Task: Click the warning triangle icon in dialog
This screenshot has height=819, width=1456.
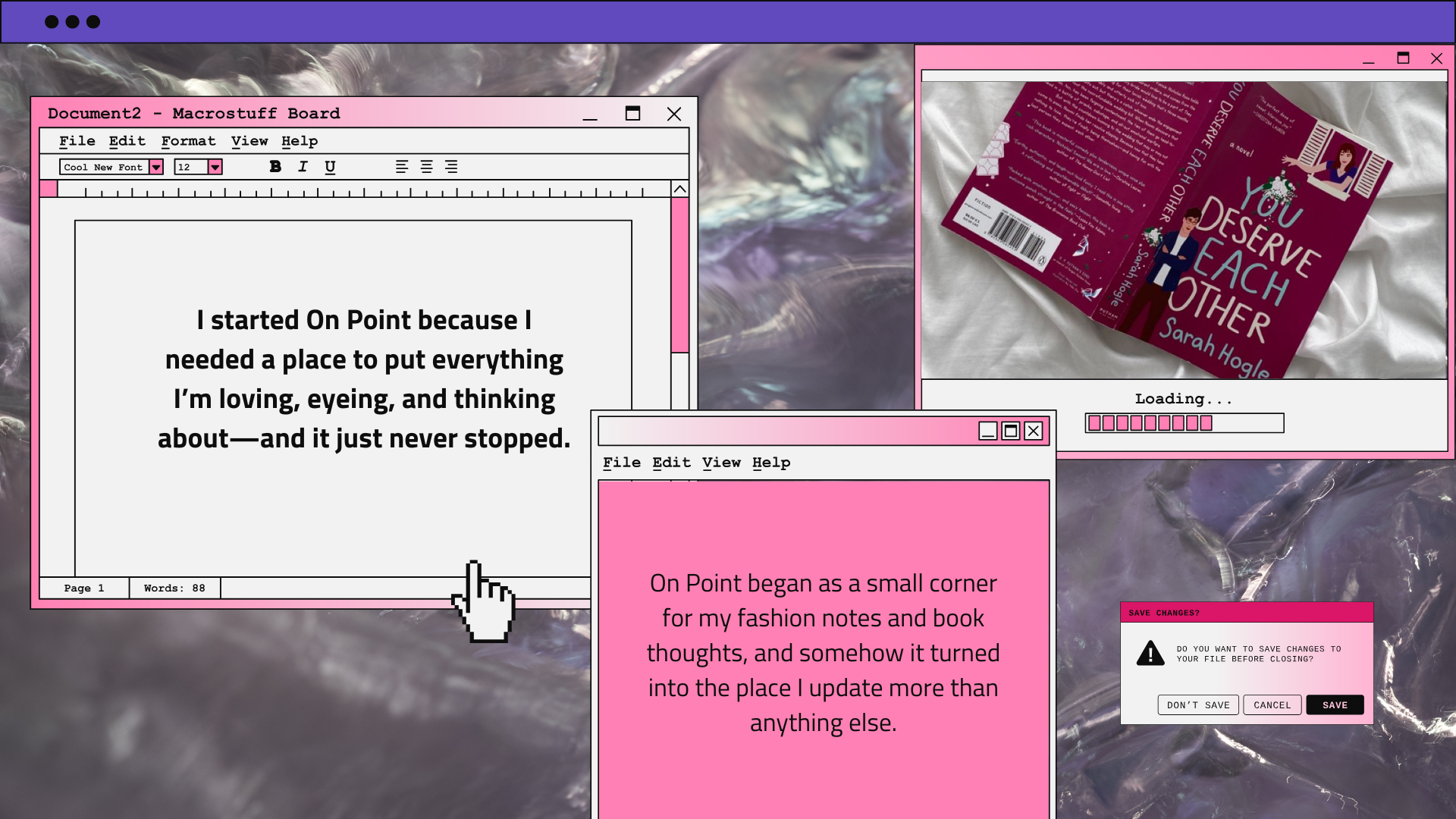Action: click(1150, 653)
